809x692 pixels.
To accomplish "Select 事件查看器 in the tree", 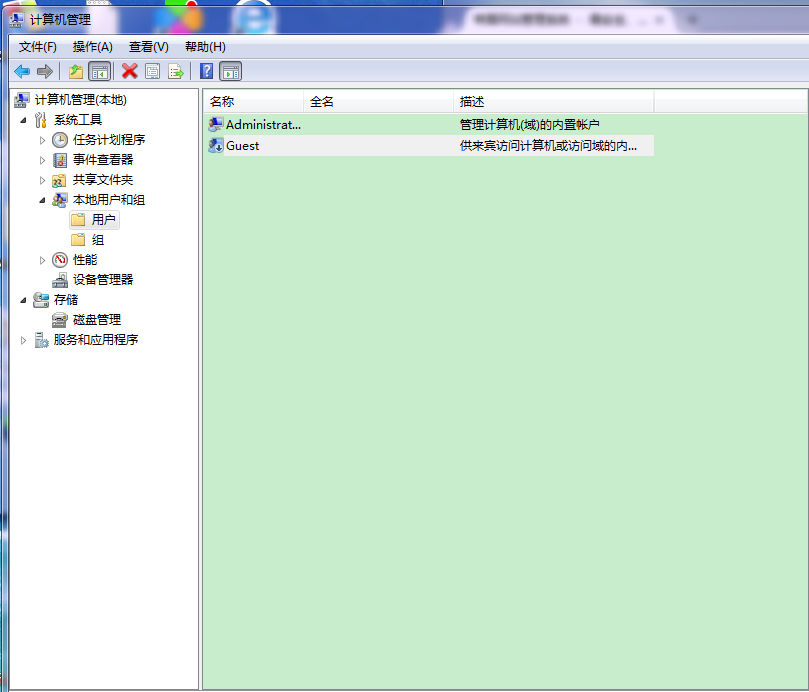I will pos(103,160).
